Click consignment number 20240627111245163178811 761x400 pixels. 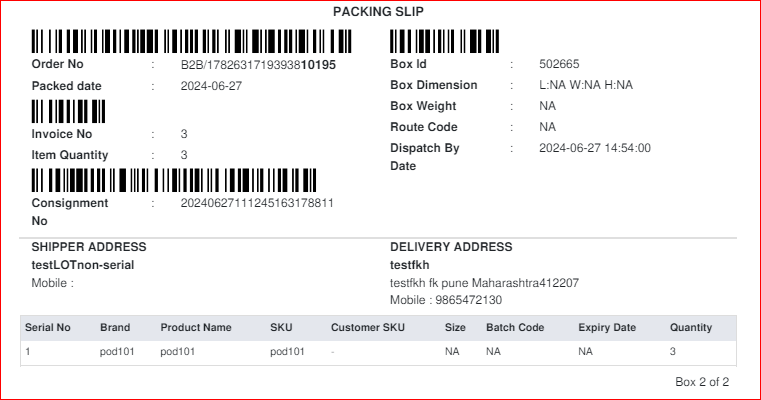257,203
